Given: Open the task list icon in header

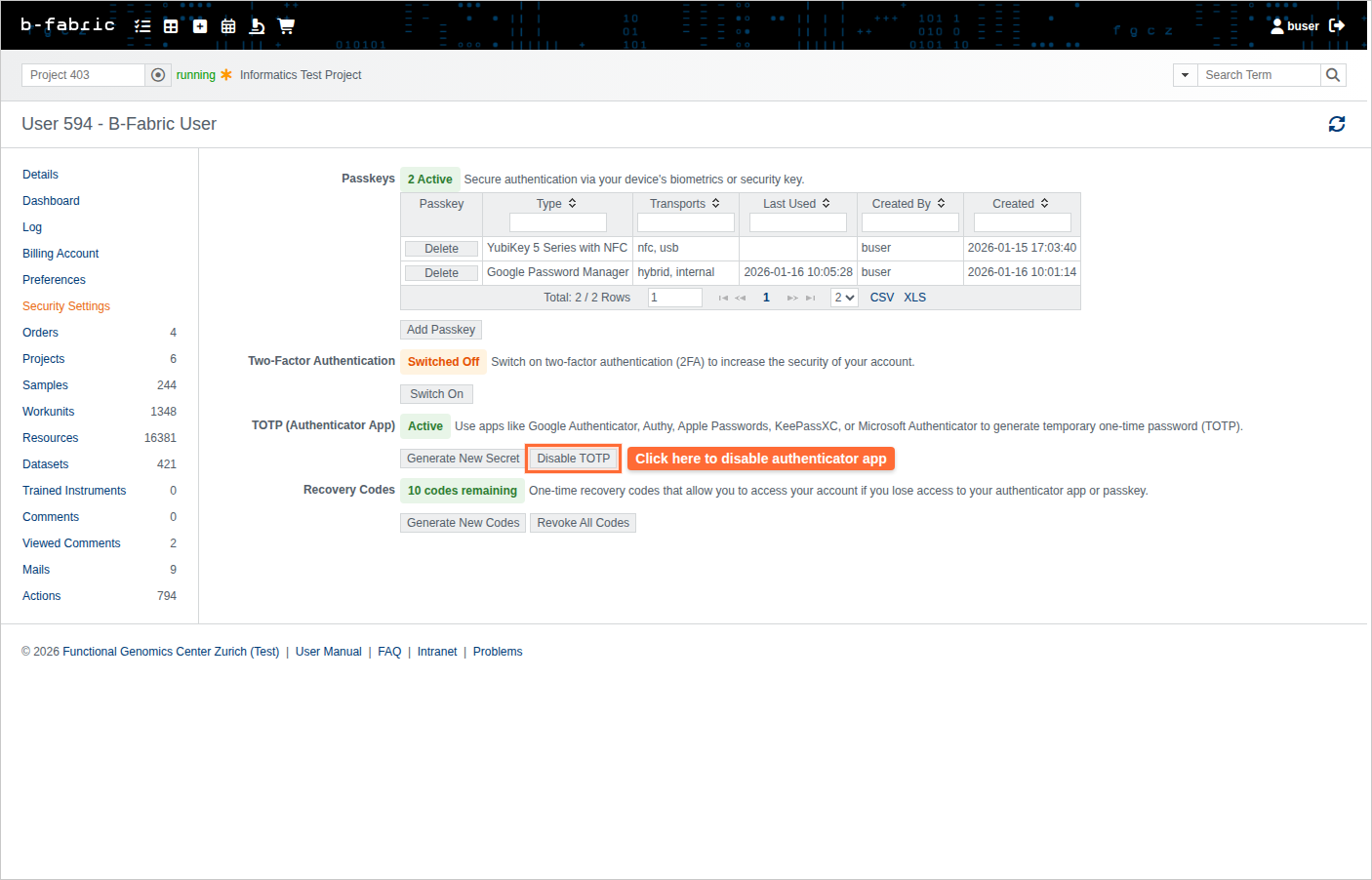Looking at the screenshot, I should tap(142, 26).
